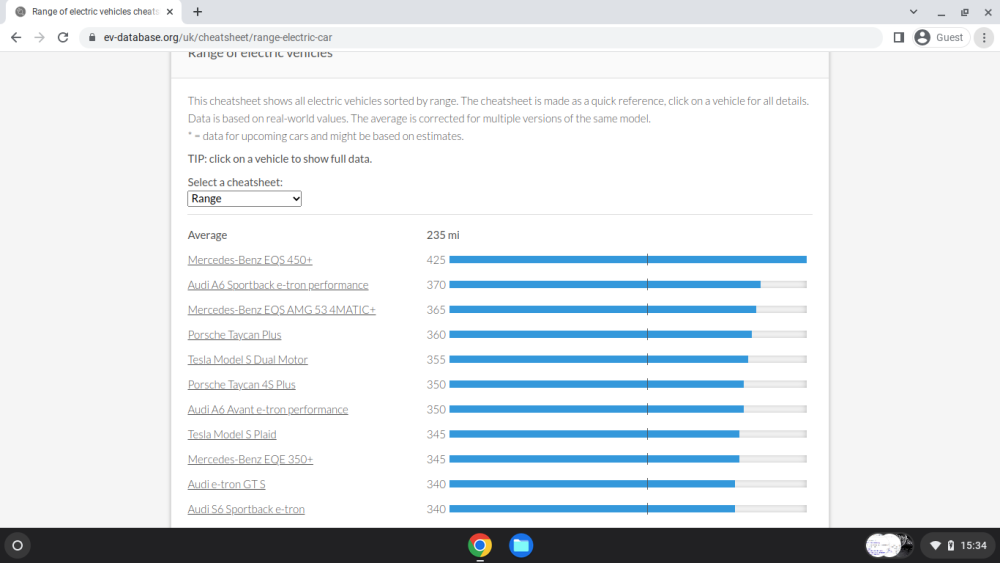The image size is (1000, 563).
Task: Launch Chrome from the shelf
Action: click(x=480, y=545)
